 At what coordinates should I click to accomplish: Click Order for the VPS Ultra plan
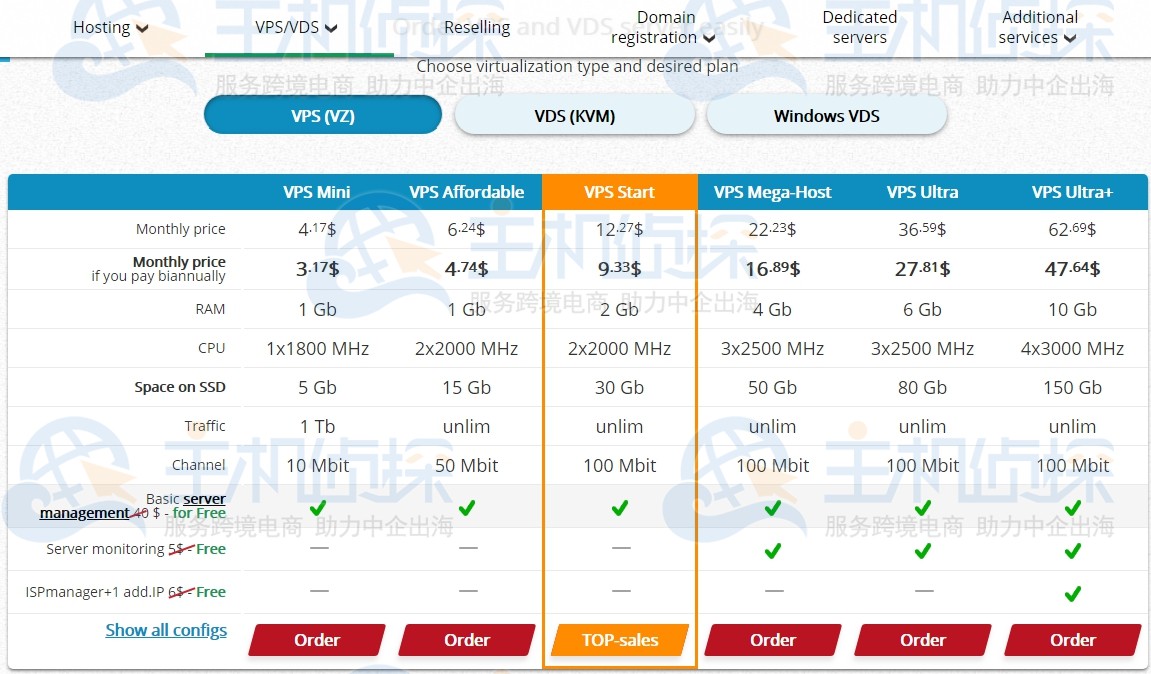tap(921, 640)
